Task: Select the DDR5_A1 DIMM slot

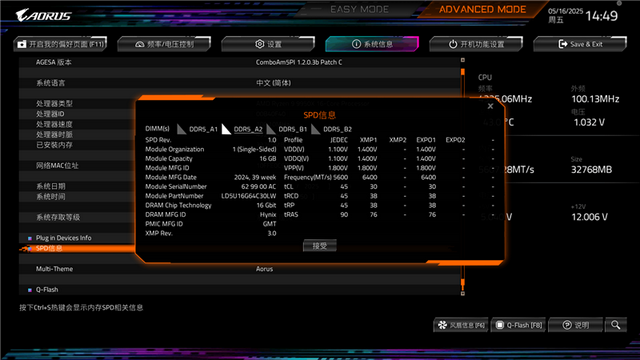Action: [203, 129]
